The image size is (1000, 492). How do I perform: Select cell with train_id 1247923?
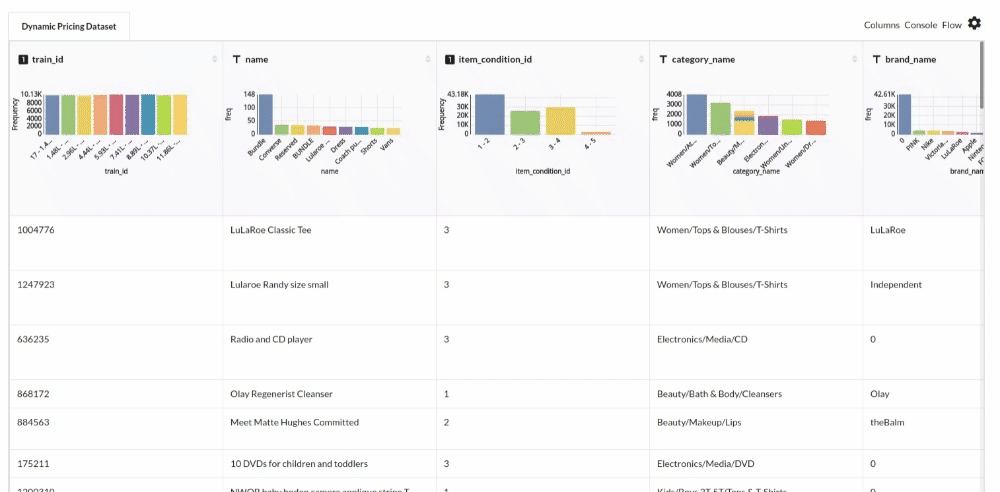click(x=116, y=298)
